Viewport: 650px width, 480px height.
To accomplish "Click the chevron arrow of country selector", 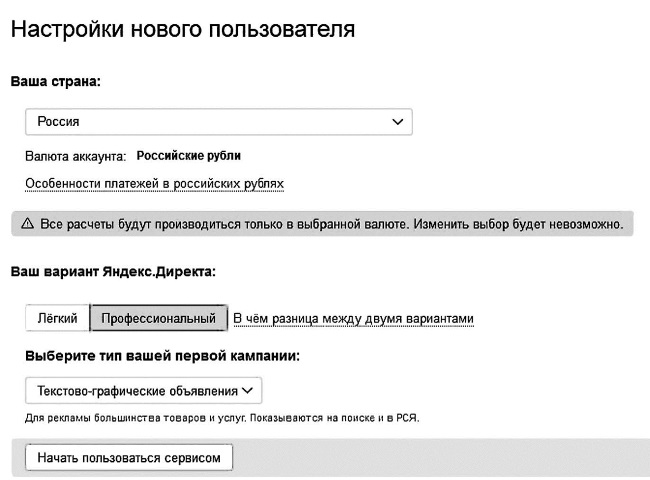I will [398, 121].
